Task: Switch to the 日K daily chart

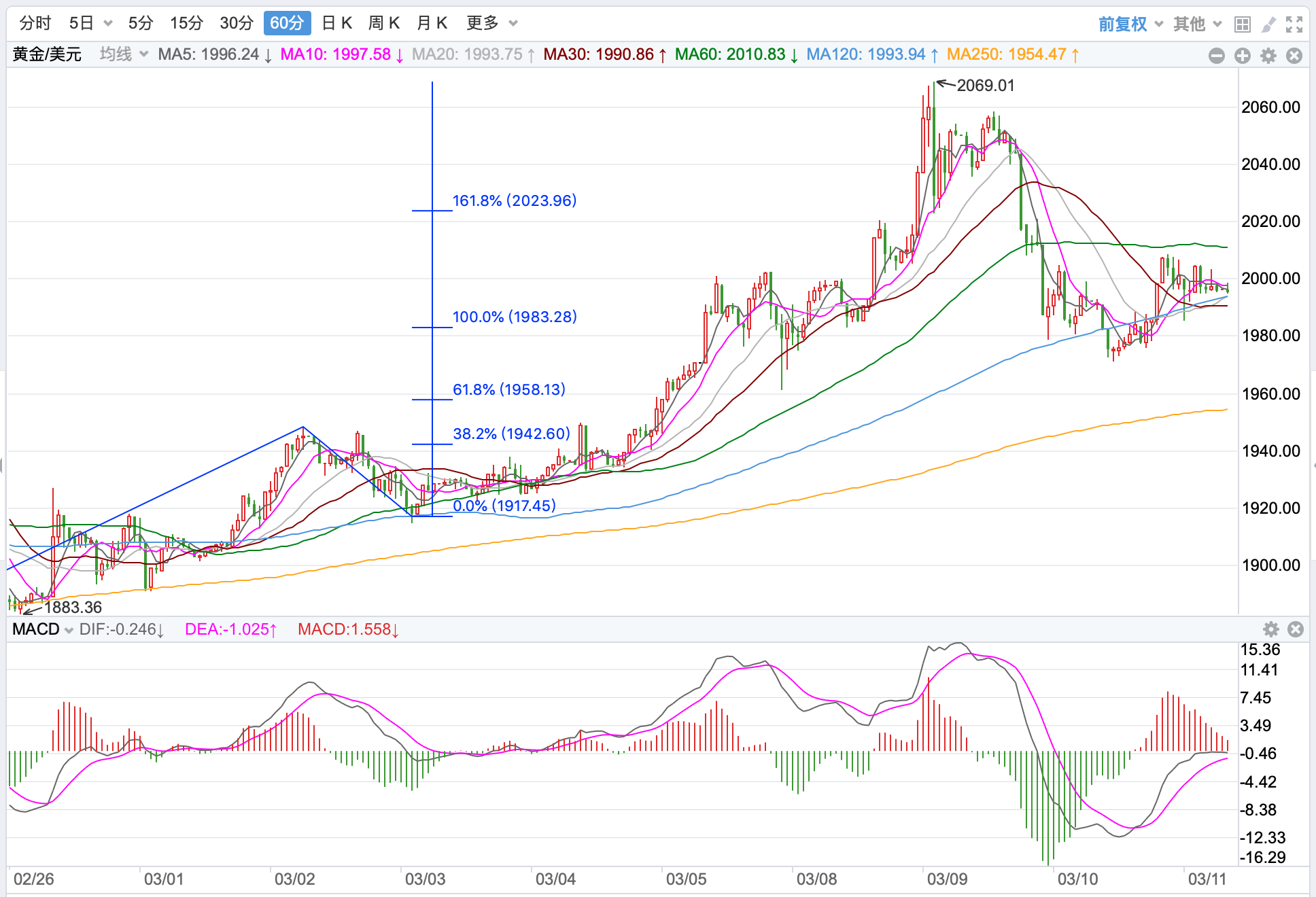Action: [x=336, y=23]
